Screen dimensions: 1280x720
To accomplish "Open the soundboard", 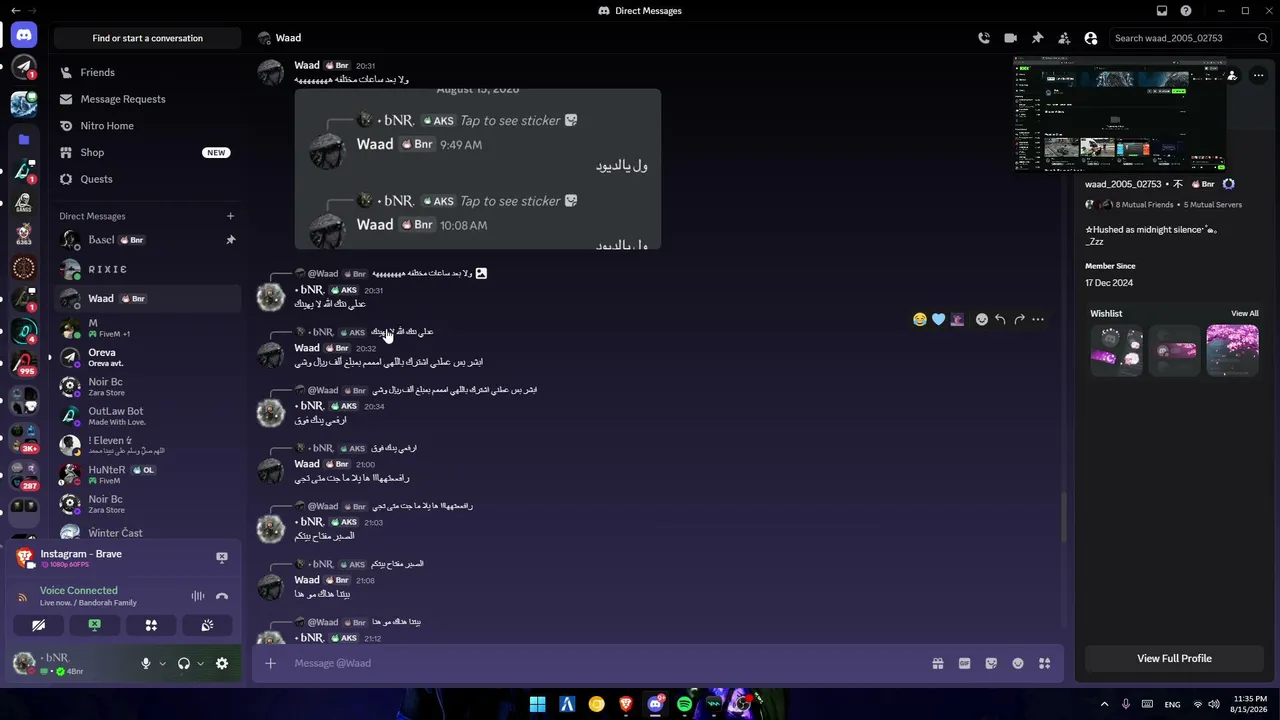I will point(207,625).
